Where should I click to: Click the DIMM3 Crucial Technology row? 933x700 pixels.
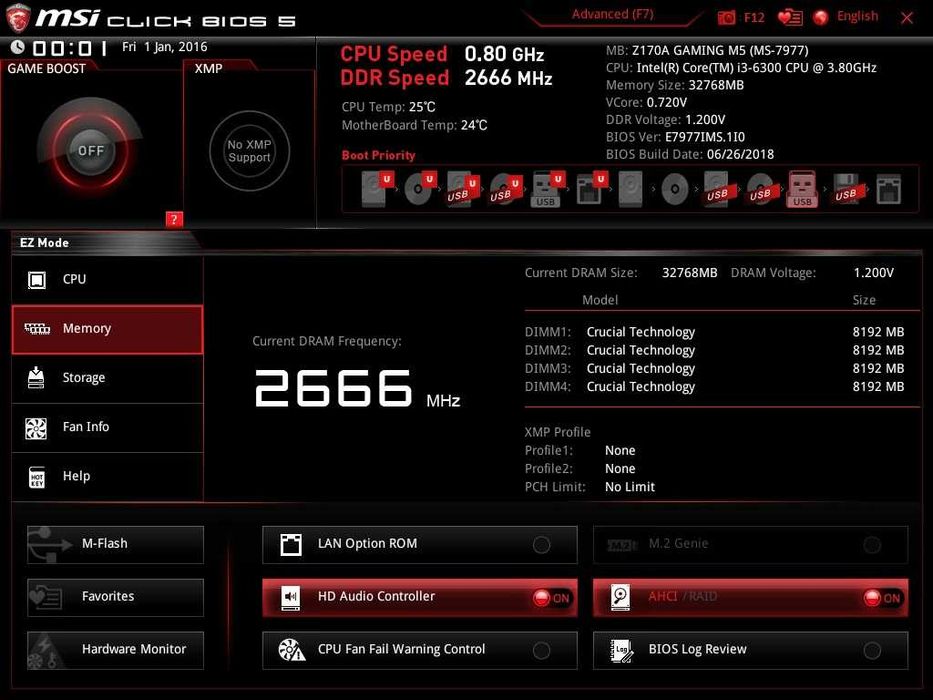point(715,368)
